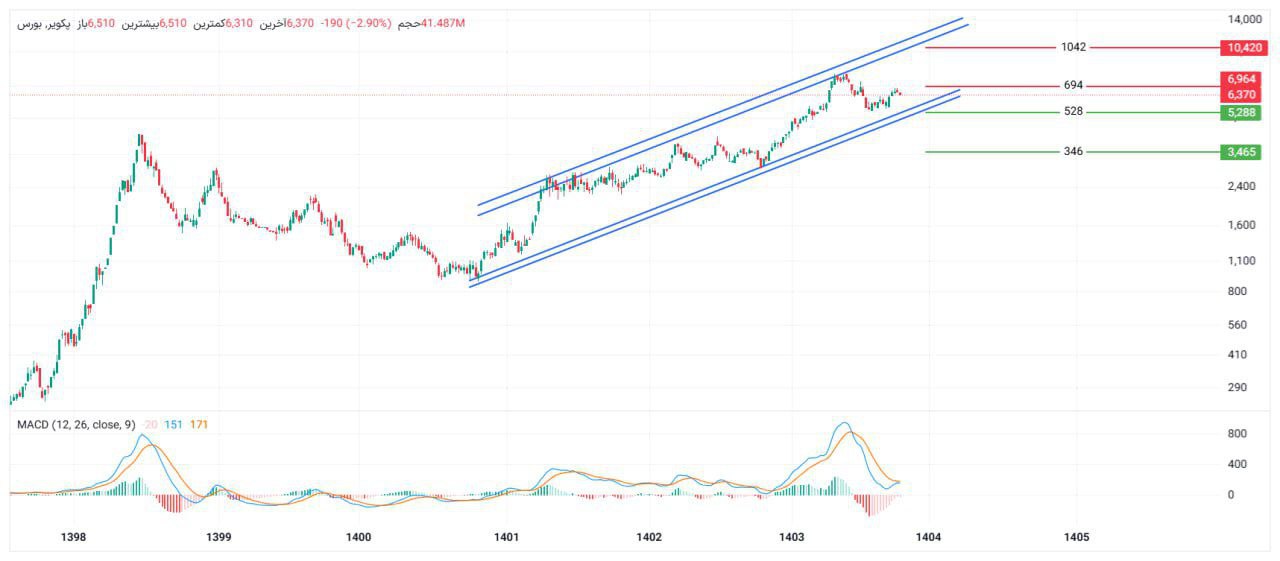The height and width of the screenshot is (561, 1280).
Task: Click year 1403 on the time axis
Action: [791, 538]
